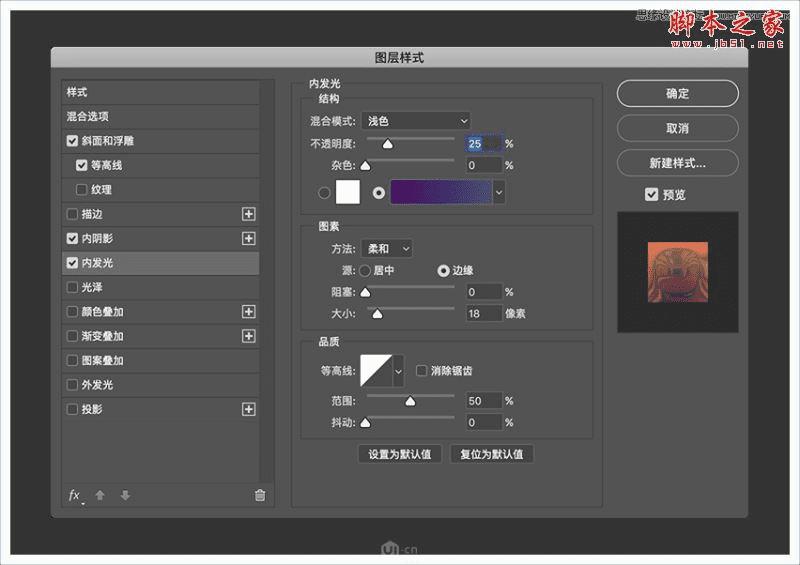Add another 渐变叠加 effect with plus icon
The width and height of the screenshot is (800, 565).
point(248,336)
